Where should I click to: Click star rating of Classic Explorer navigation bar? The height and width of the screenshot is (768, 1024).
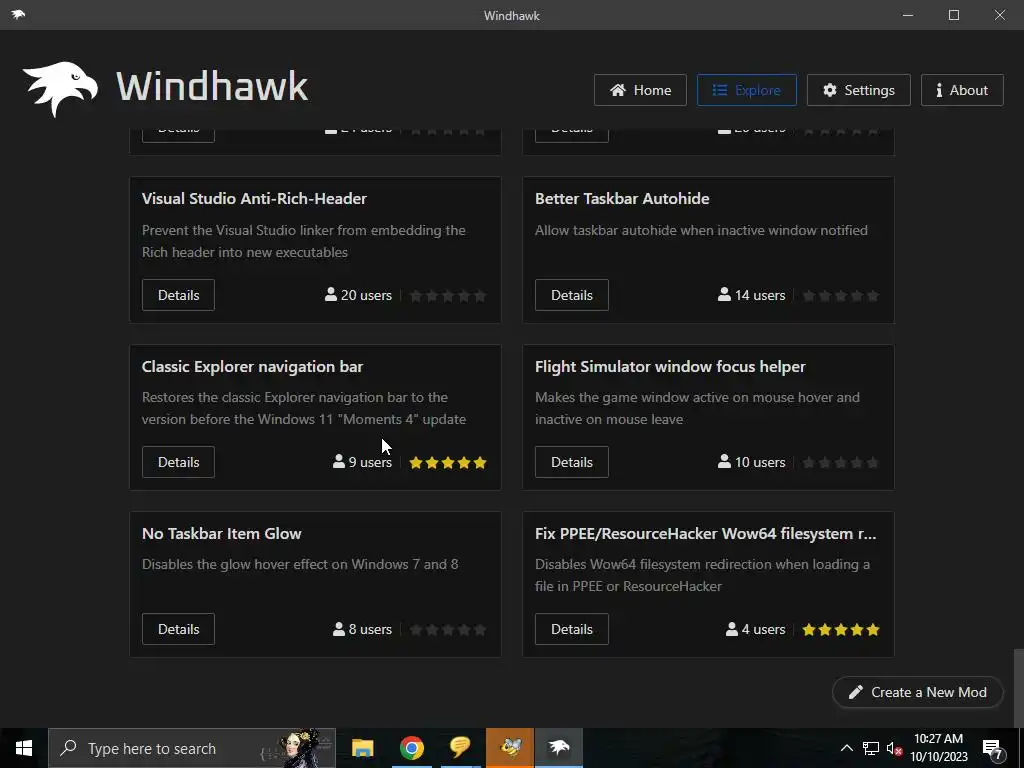coord(448,463)
